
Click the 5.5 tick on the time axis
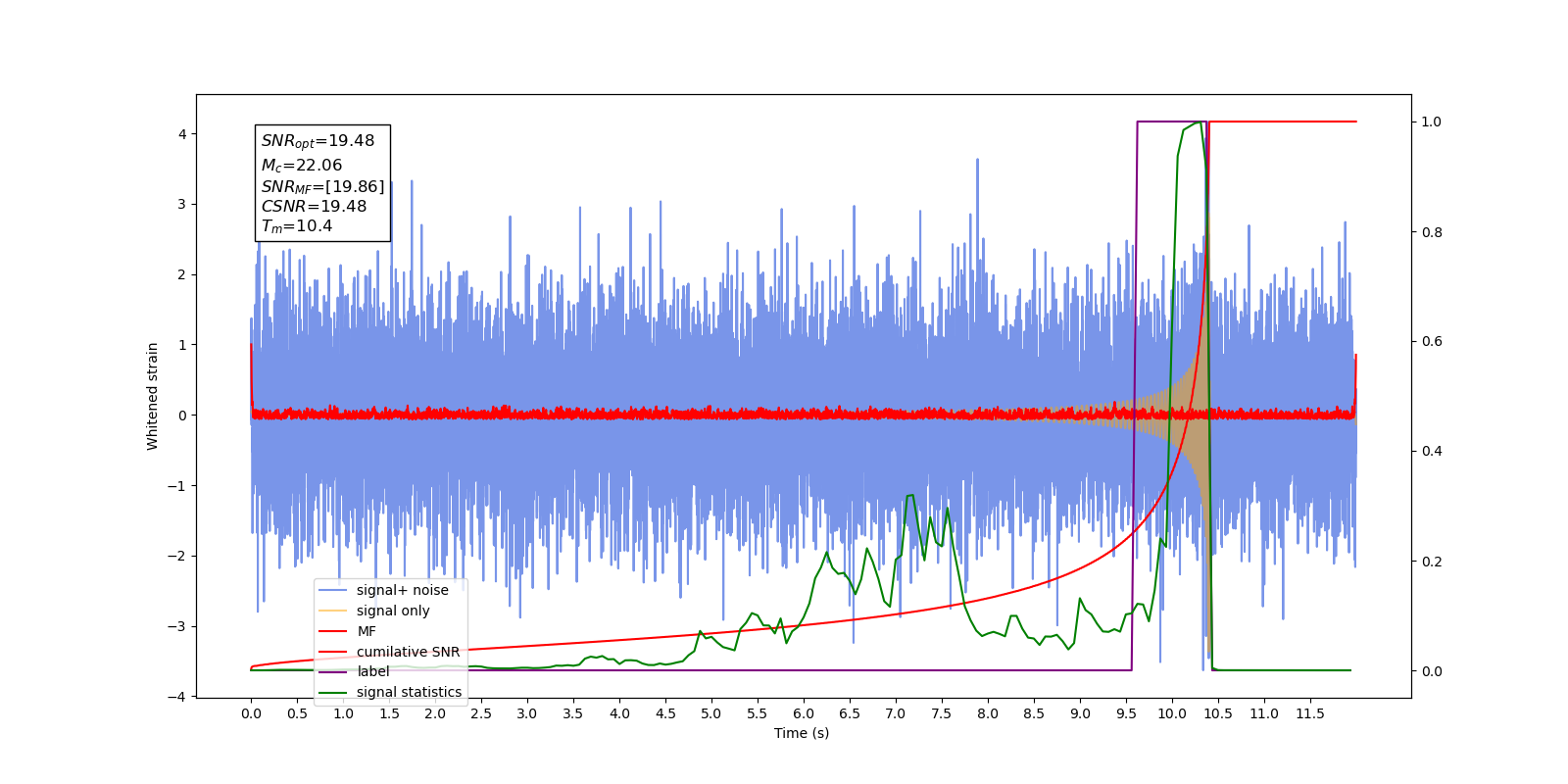pyautogui.click(x=758, y=713)
